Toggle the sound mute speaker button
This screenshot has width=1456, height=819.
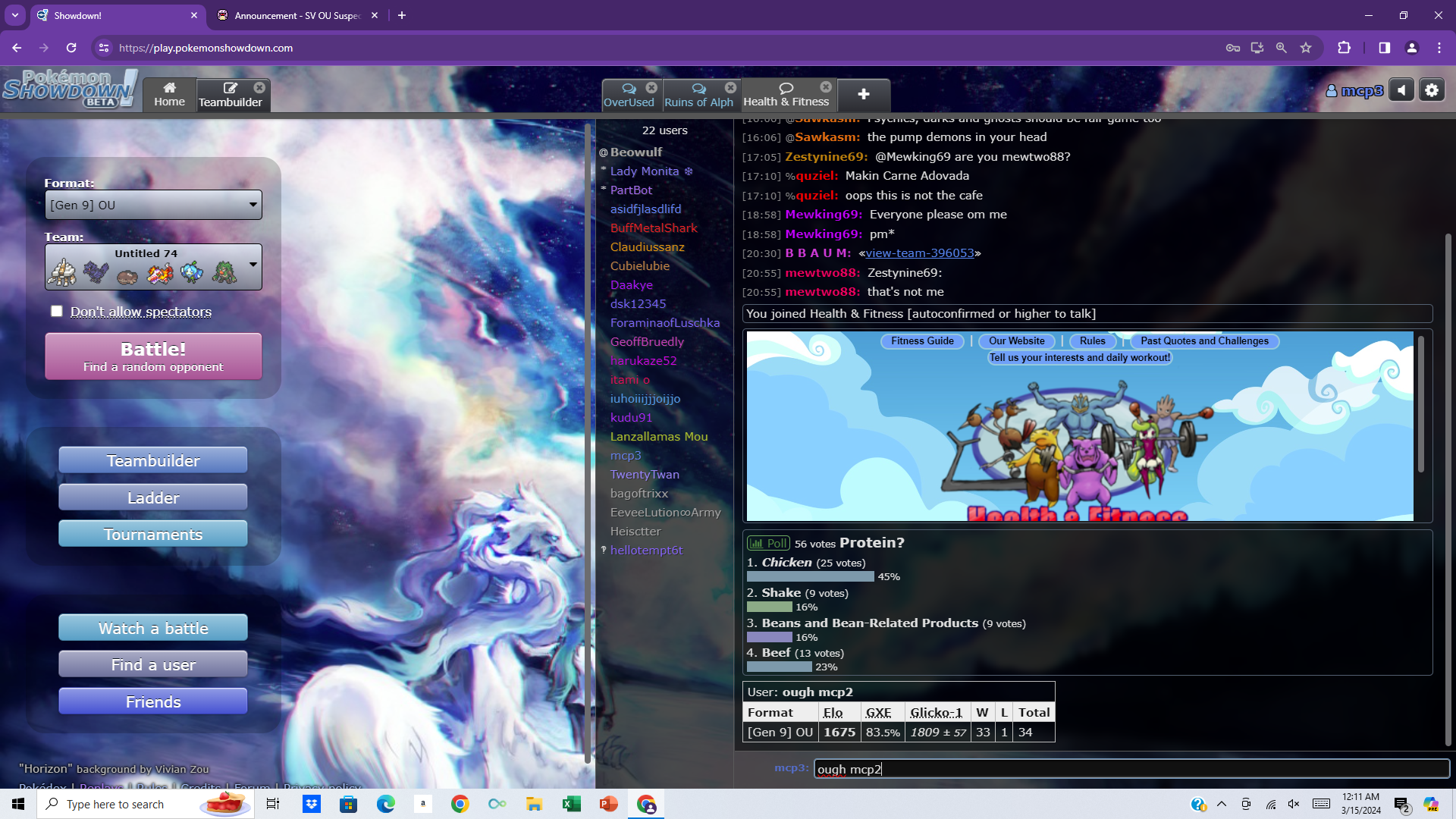(x=1401, y=90)
